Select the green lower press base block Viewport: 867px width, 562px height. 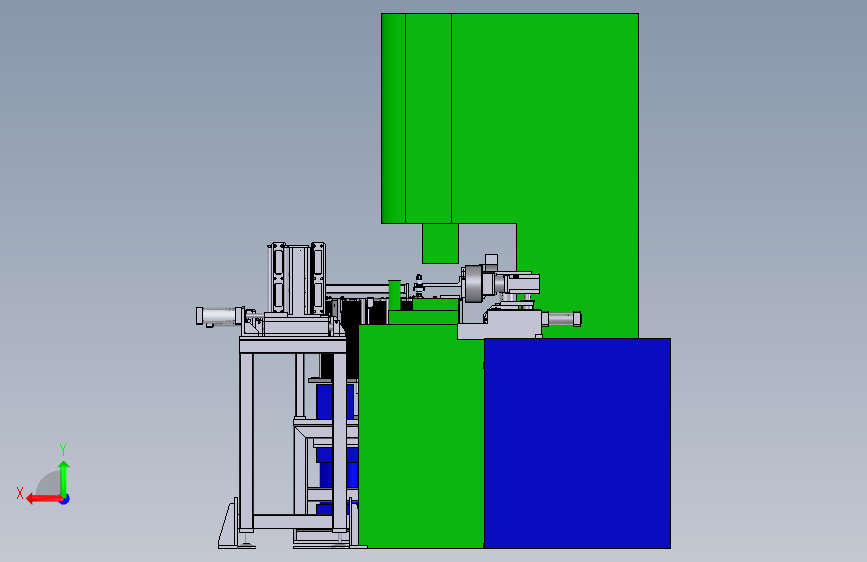click(x=421, y=436)
